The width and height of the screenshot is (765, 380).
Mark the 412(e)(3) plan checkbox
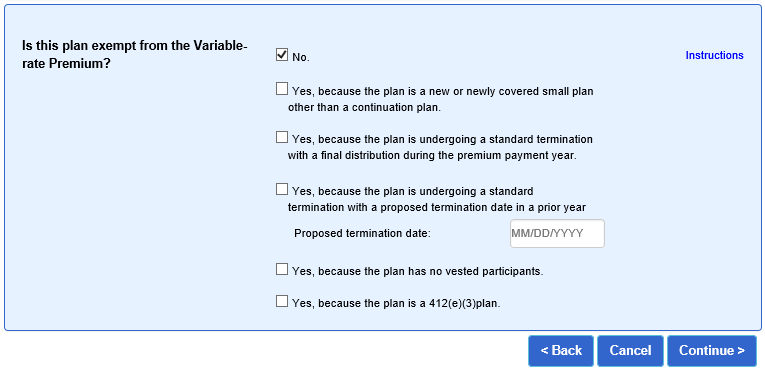pyautogui.click(x=282, y=301)
